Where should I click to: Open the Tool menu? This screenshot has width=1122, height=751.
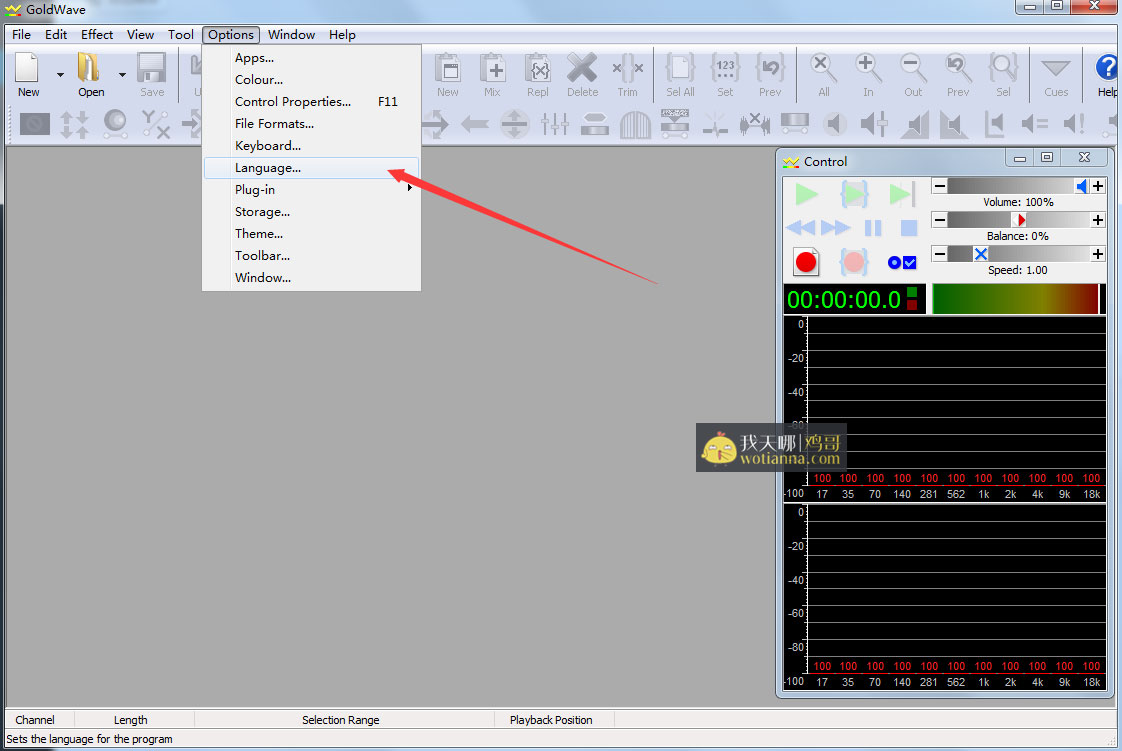click(x=180, y=34)
